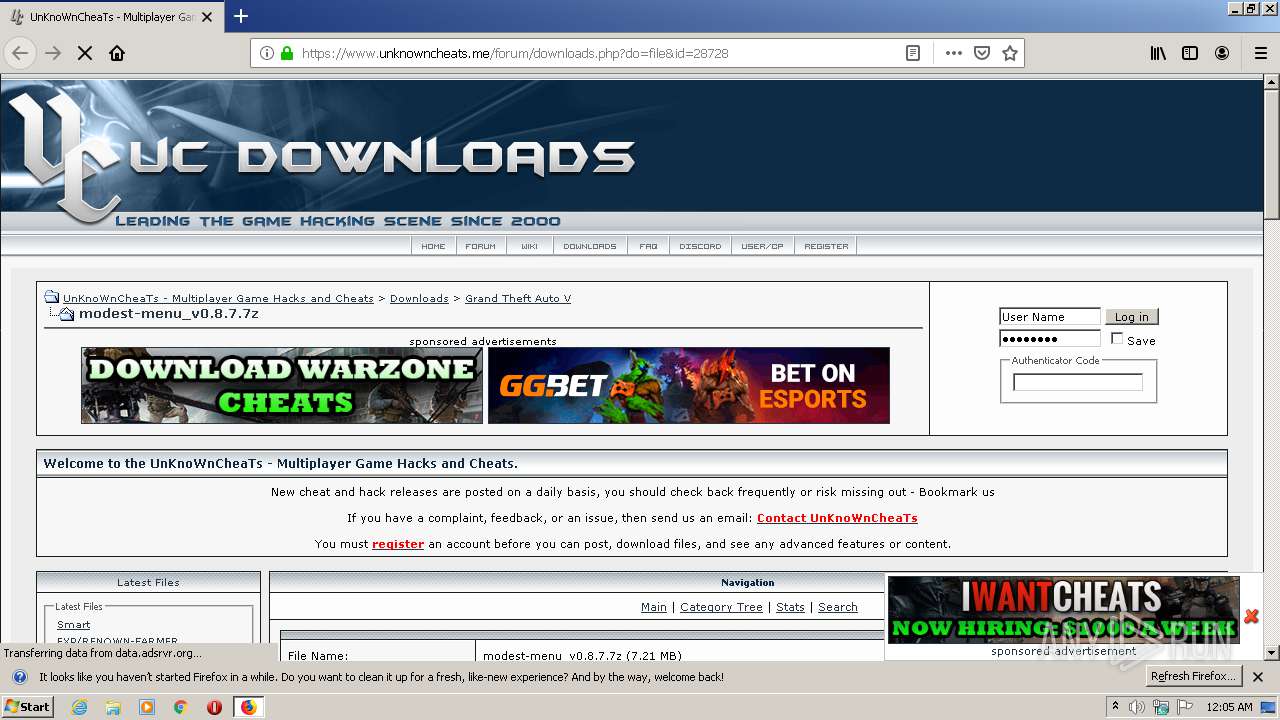
Task: Launch media player from taskbar
Action: click(147, 707)
